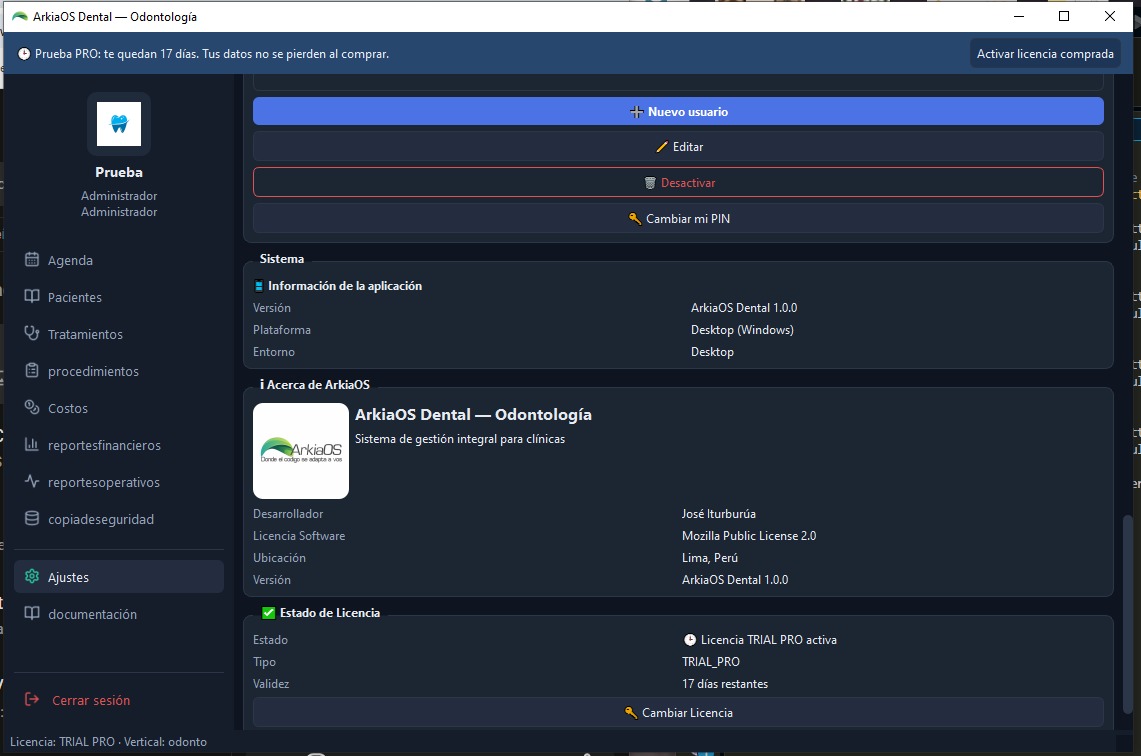
Task: Click the Pacientes book icon
Action: [x=32, y=296]
